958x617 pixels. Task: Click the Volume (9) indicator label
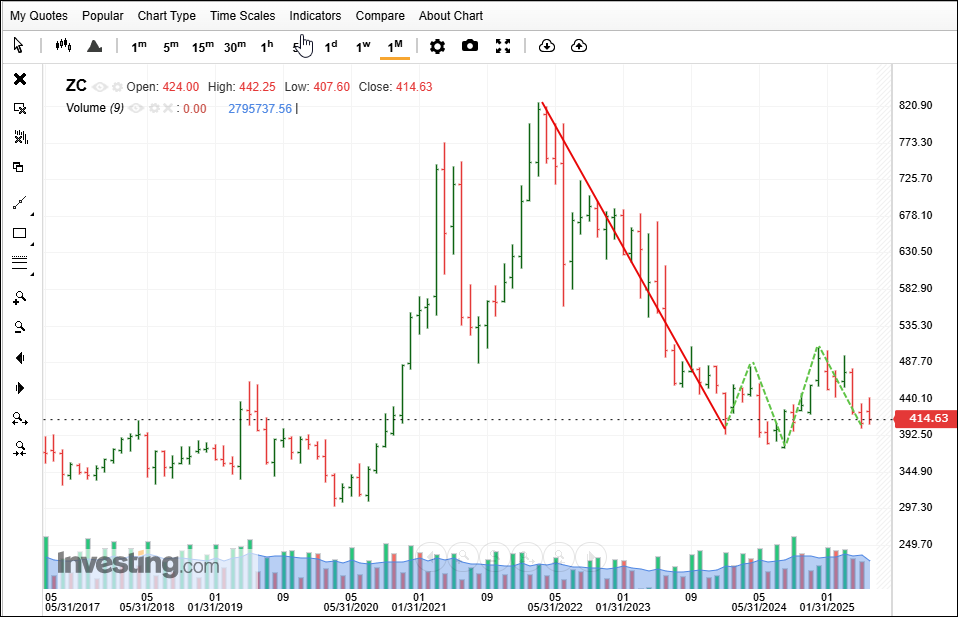coord(95,108)
